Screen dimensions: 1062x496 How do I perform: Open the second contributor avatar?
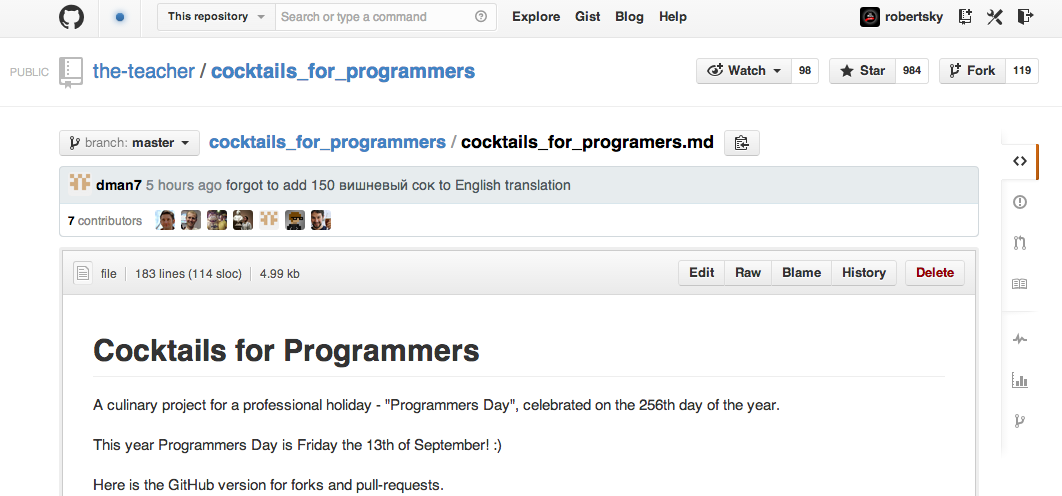coord(191,220)
